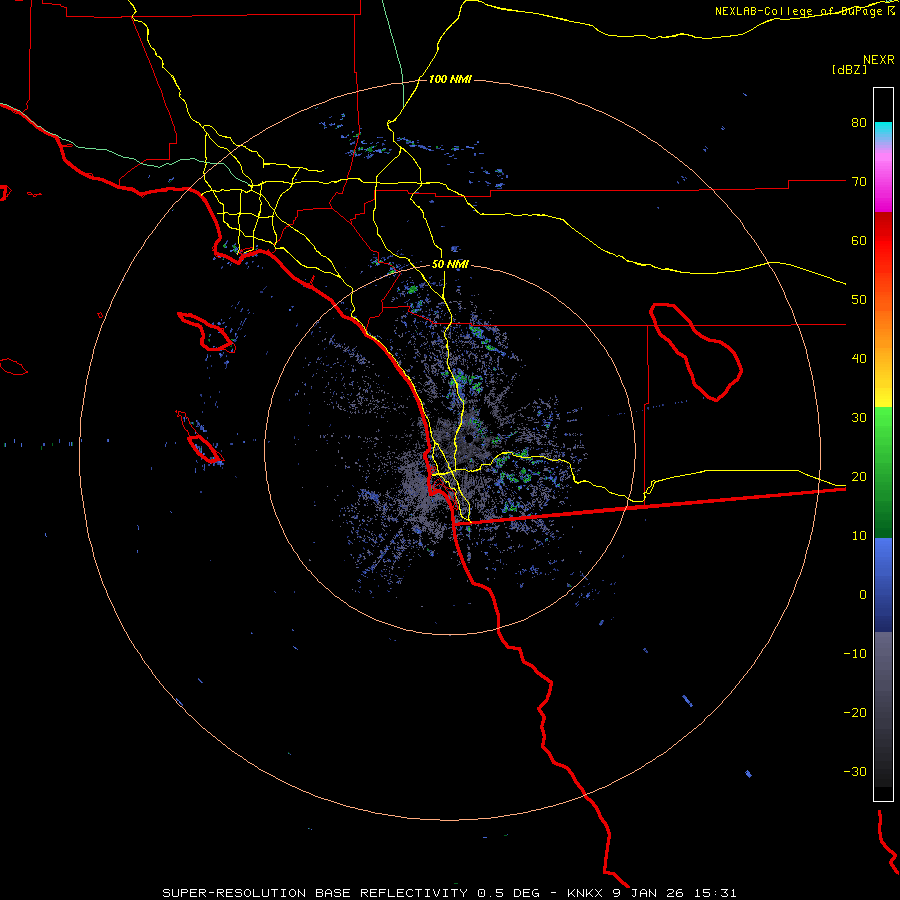Click the -10 value on dBZ scale
This screenshot has height=900, width=900.
pos(855,654)
